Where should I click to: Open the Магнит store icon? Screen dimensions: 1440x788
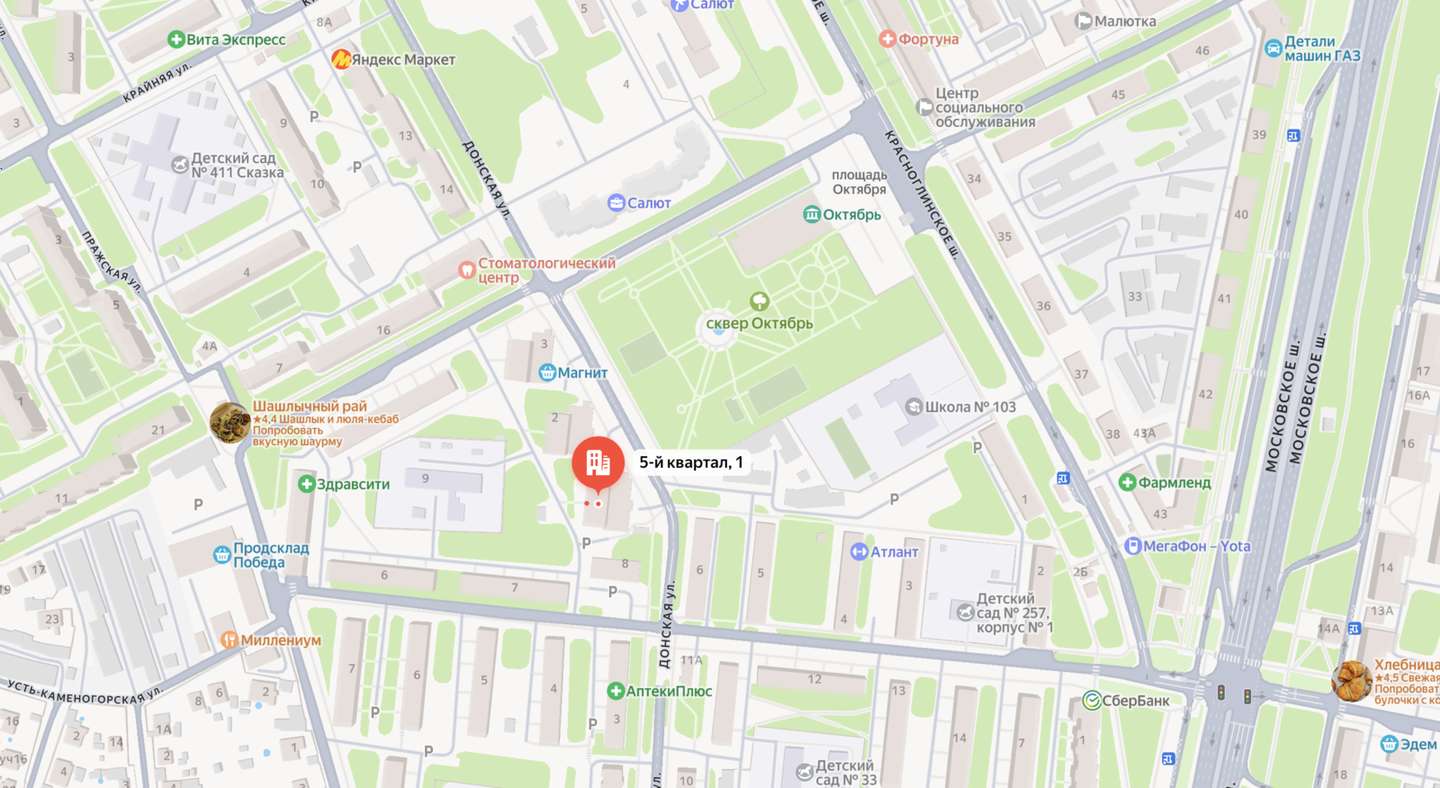(x=547, y=373)
